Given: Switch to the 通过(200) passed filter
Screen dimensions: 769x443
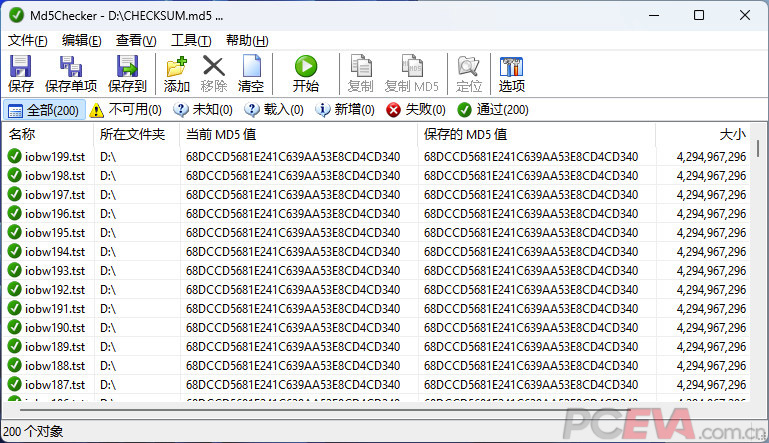Looking at the screenshot, I should (493, 110).
